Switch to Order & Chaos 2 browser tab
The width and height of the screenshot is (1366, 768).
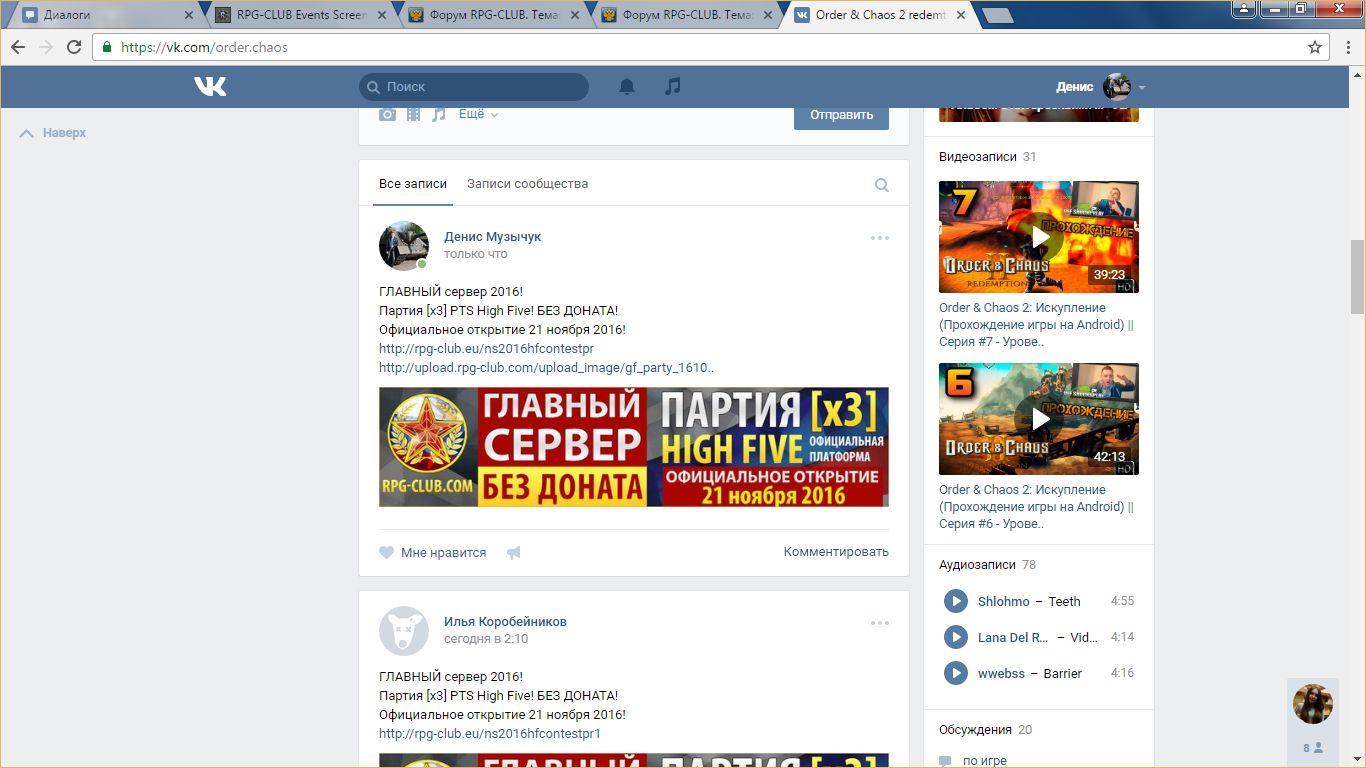880,15
